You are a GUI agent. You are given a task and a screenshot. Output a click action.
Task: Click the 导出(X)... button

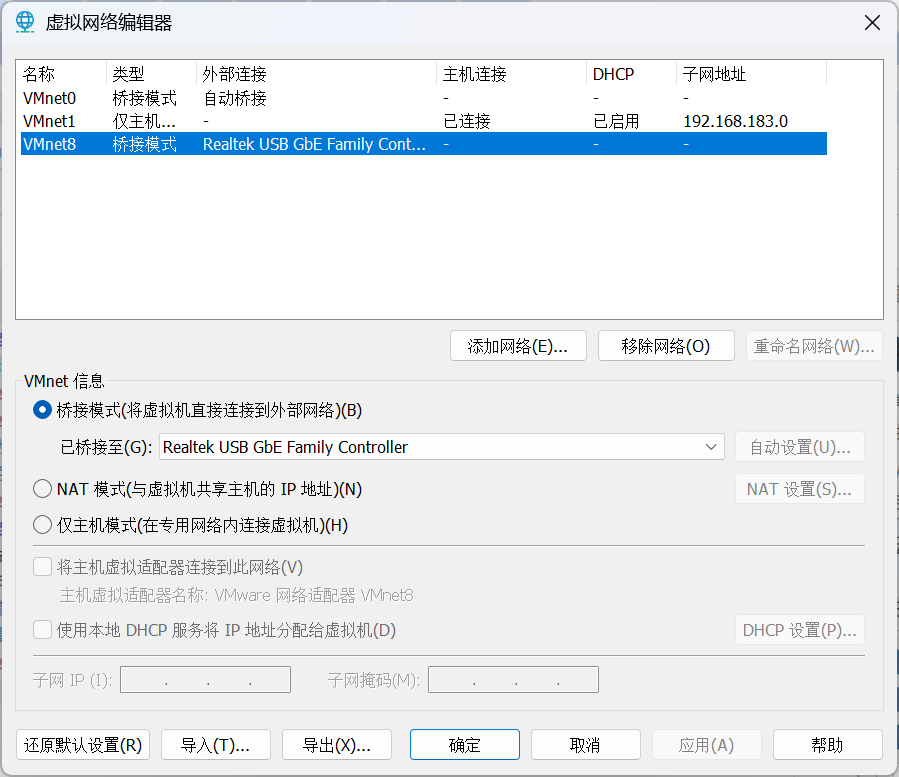(337, 745)
